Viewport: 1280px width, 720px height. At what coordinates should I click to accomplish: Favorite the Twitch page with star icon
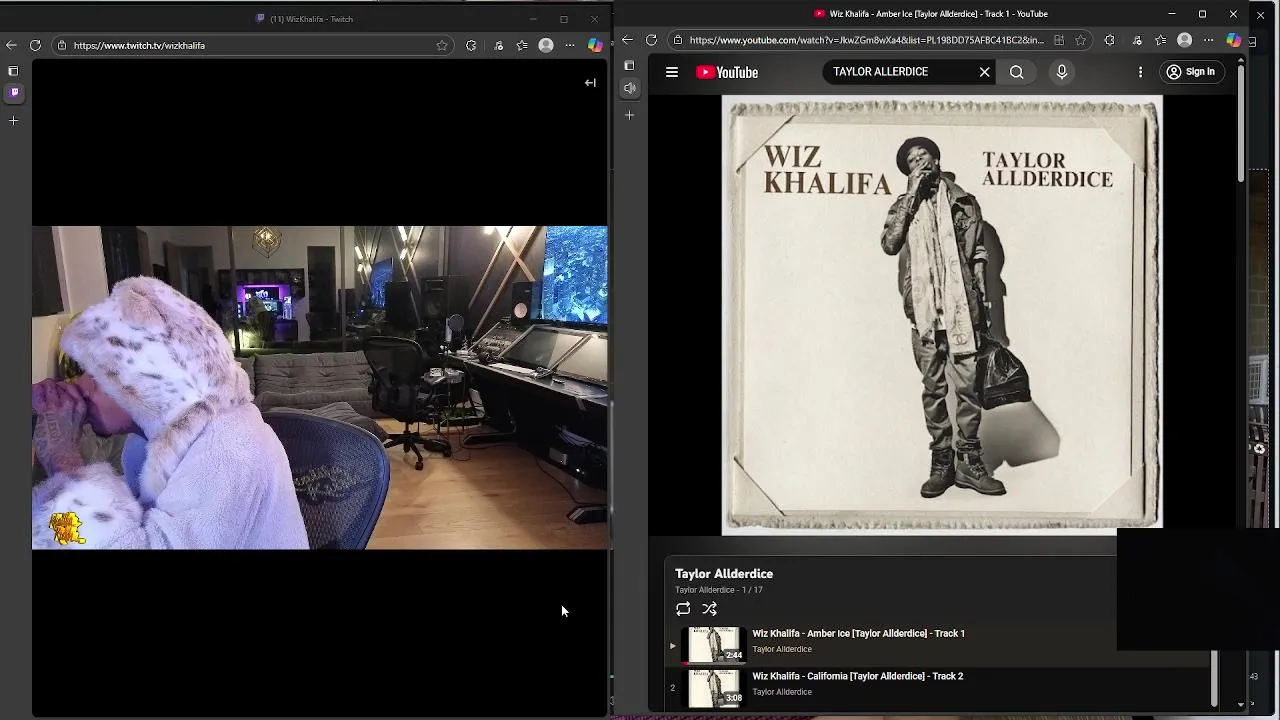[442, 45]
